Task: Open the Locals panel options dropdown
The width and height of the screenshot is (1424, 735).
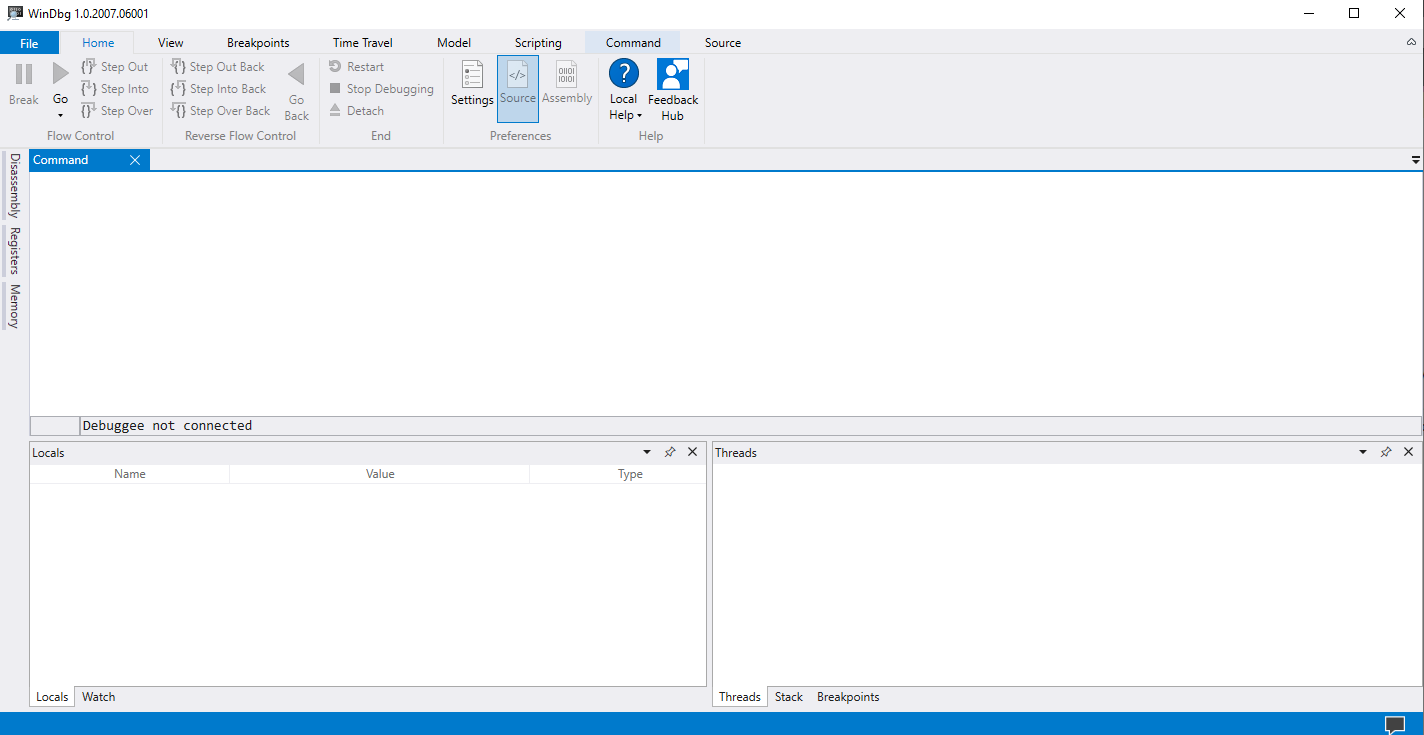Action: click(646, 451)
